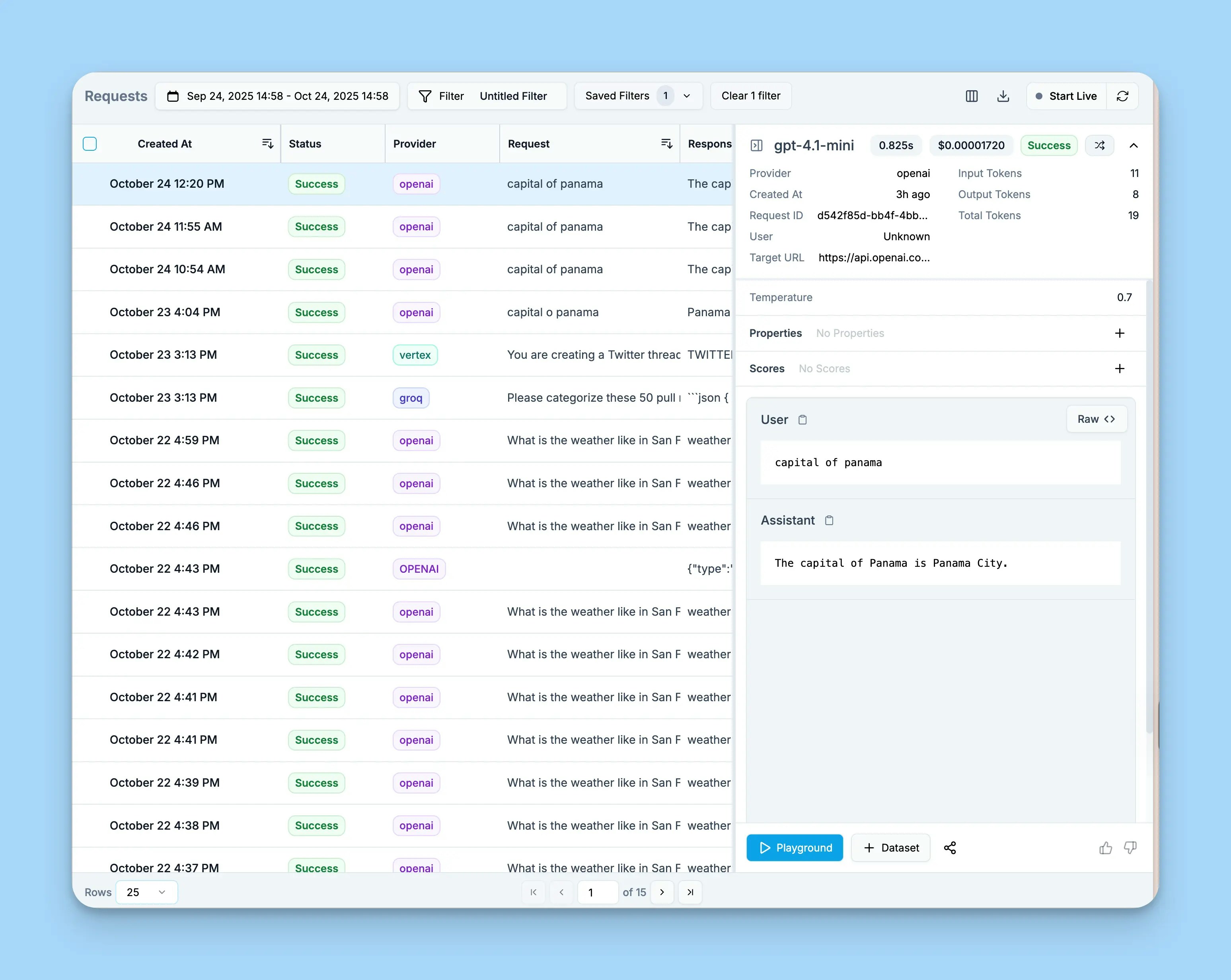Open the date range picker
This screenshot has height=980, width=1231.
pos(278,96)
